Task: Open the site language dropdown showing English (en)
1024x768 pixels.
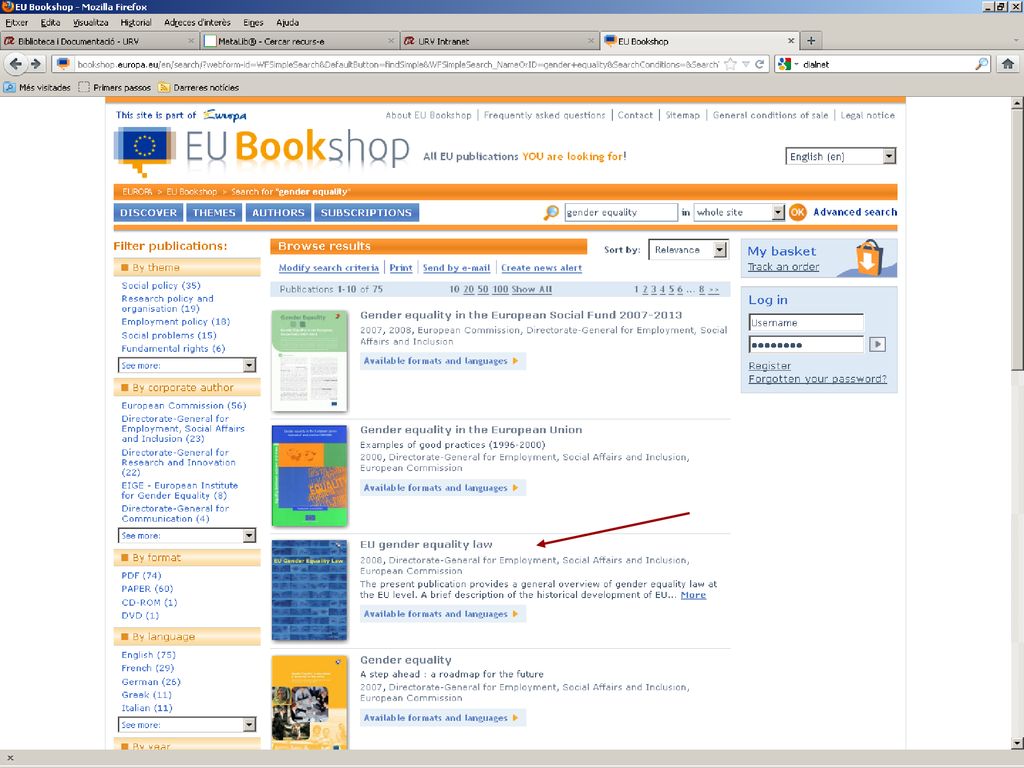Action: point(840,156)
